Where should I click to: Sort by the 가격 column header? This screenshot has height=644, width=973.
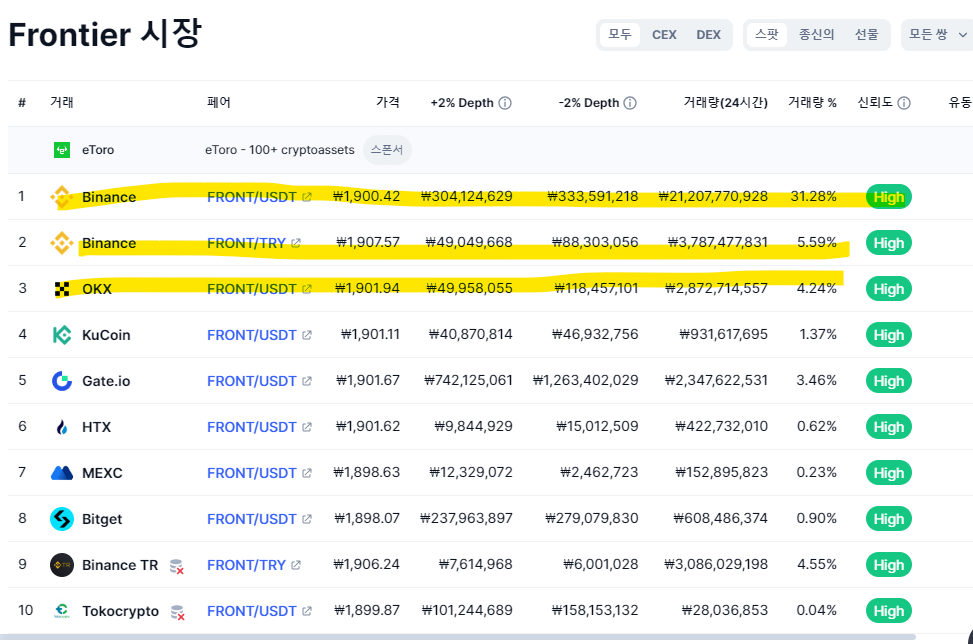(x=387, y=102)
